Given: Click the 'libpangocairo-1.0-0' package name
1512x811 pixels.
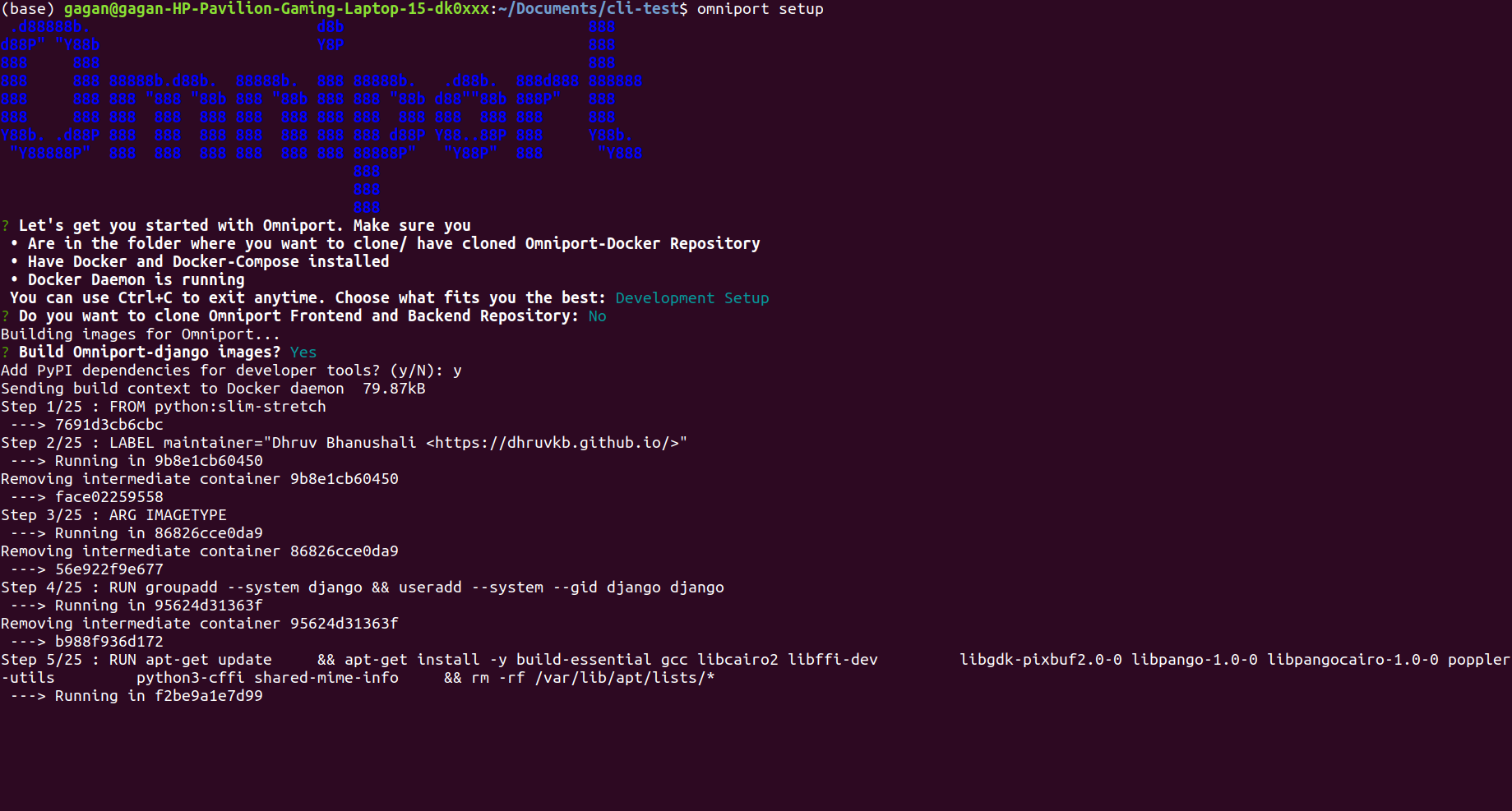Looking at the screenshot, I should click(1352, 660).
